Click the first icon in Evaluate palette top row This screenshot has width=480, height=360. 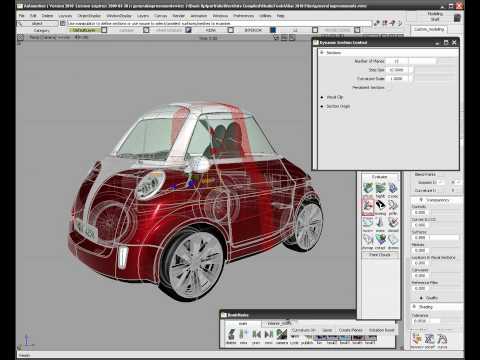click(368, 188)
